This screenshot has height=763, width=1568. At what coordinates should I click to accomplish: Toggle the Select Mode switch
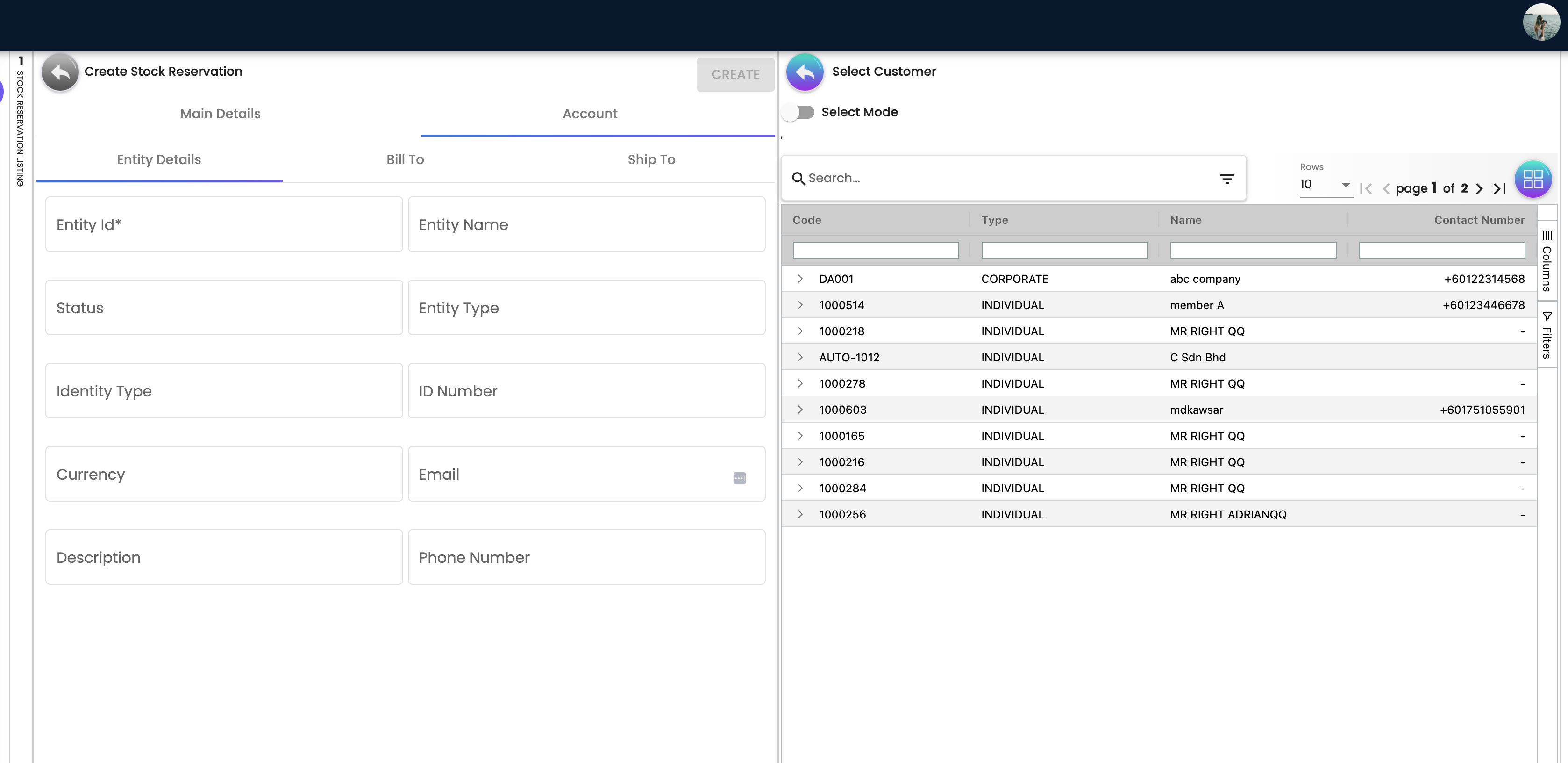pos(798,112)
